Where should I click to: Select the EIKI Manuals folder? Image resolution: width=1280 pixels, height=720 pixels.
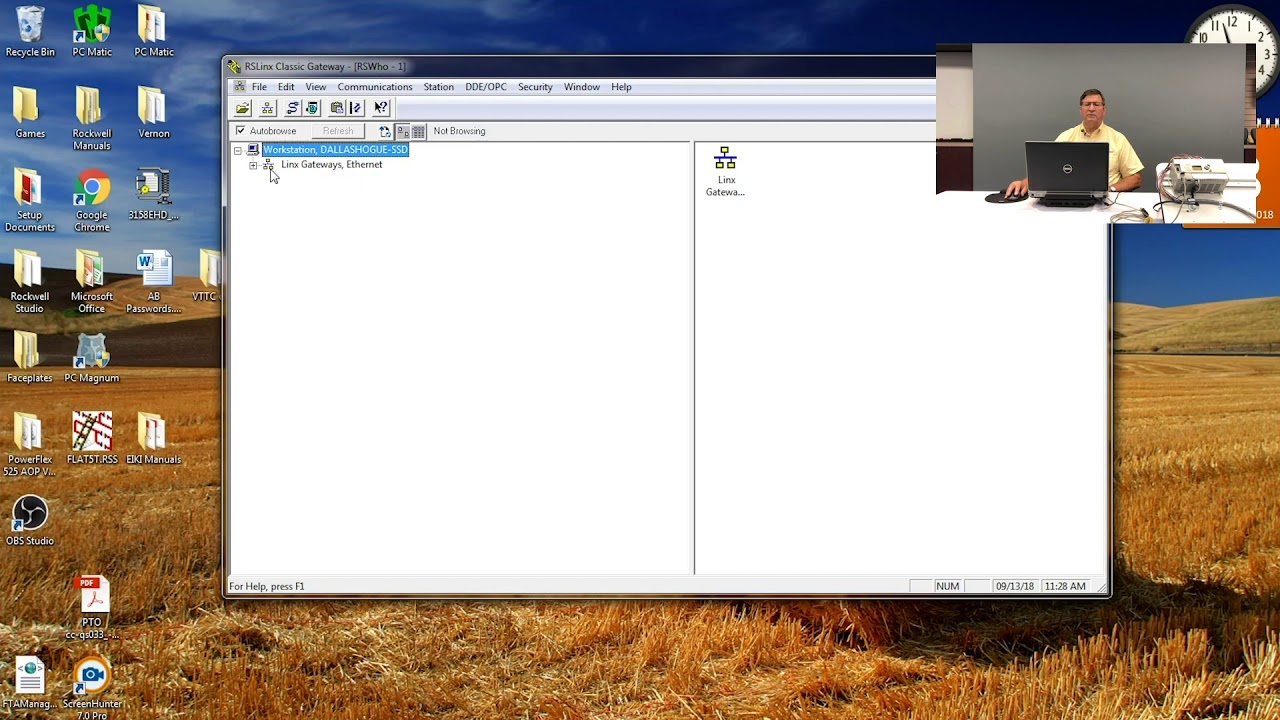click(154, 439)
